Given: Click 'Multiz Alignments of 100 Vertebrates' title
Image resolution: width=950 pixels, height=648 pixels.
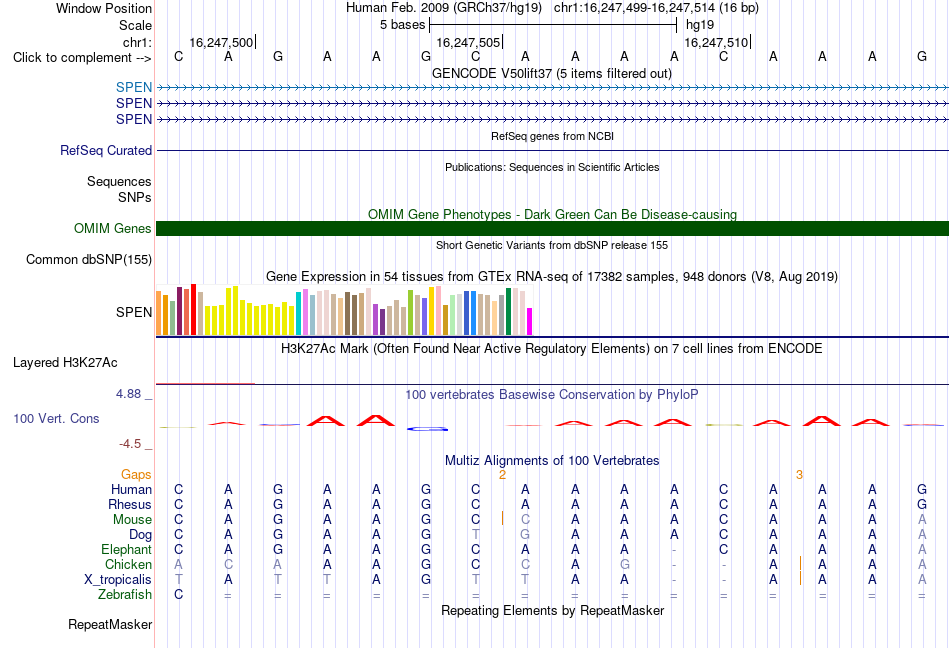Looking at the screenshot, I should pyautogui.click(x=552, y=461).
